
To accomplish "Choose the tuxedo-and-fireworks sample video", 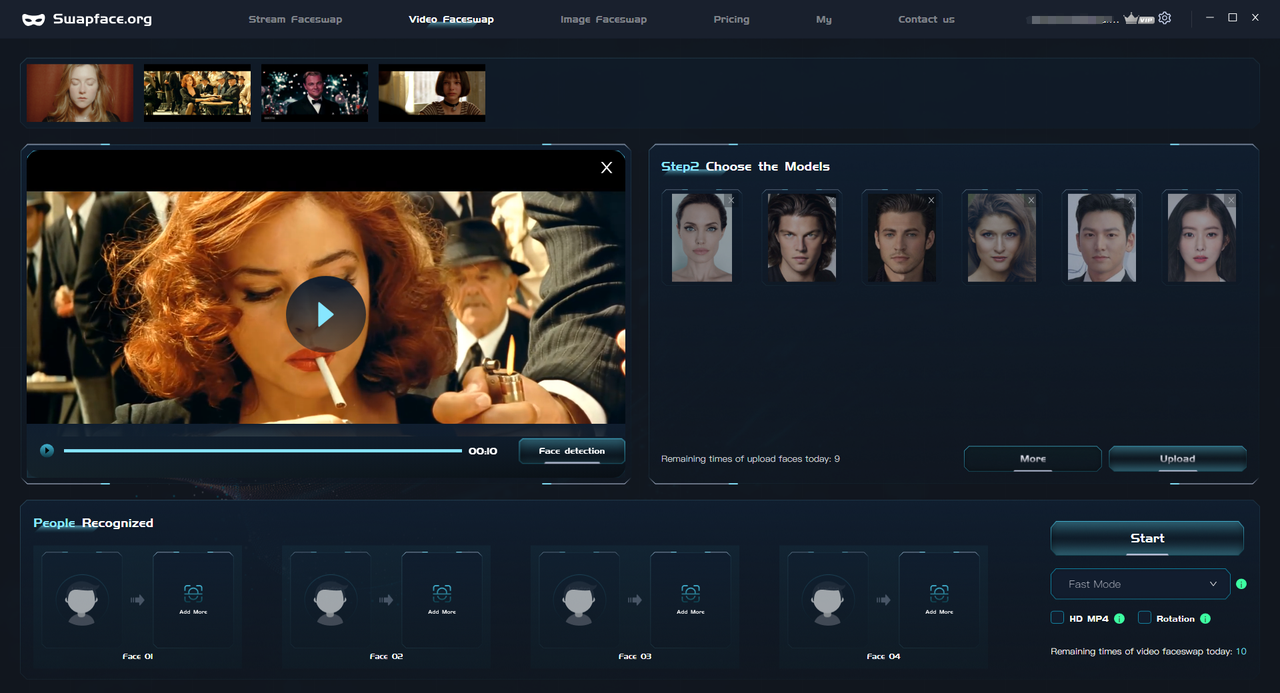I will pos(314,93).
